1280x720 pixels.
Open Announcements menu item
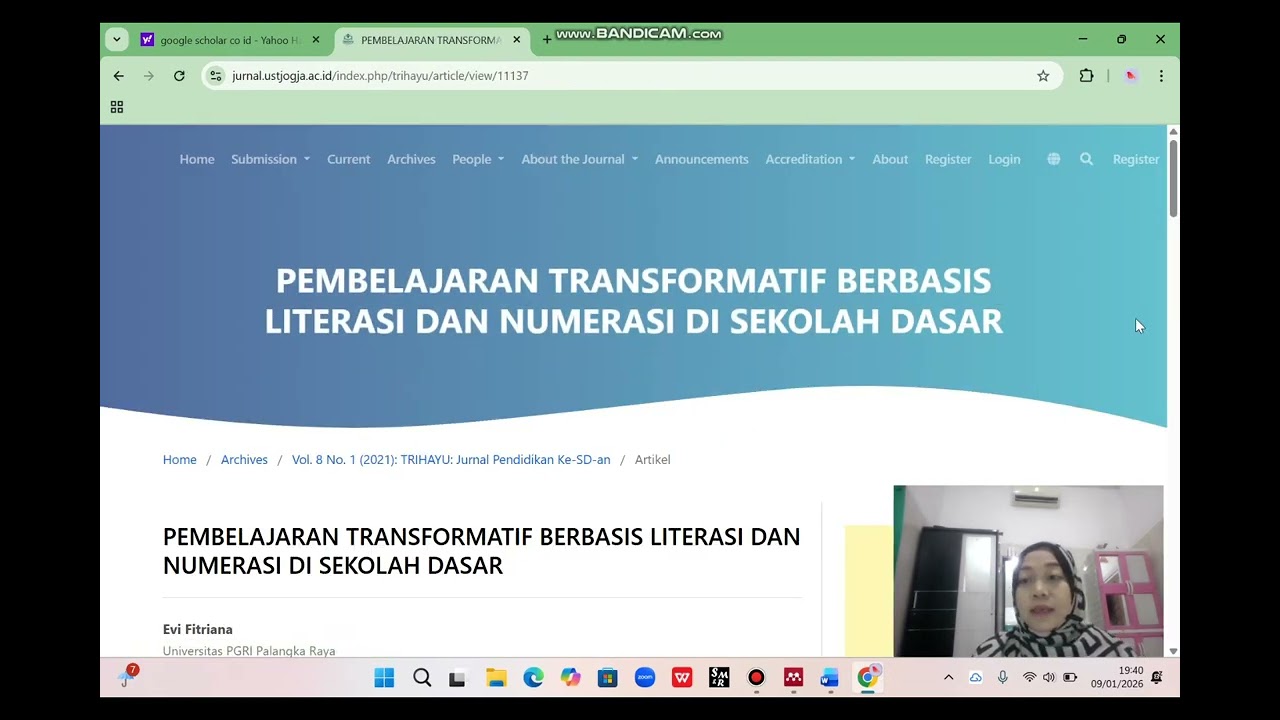[701, 159]
